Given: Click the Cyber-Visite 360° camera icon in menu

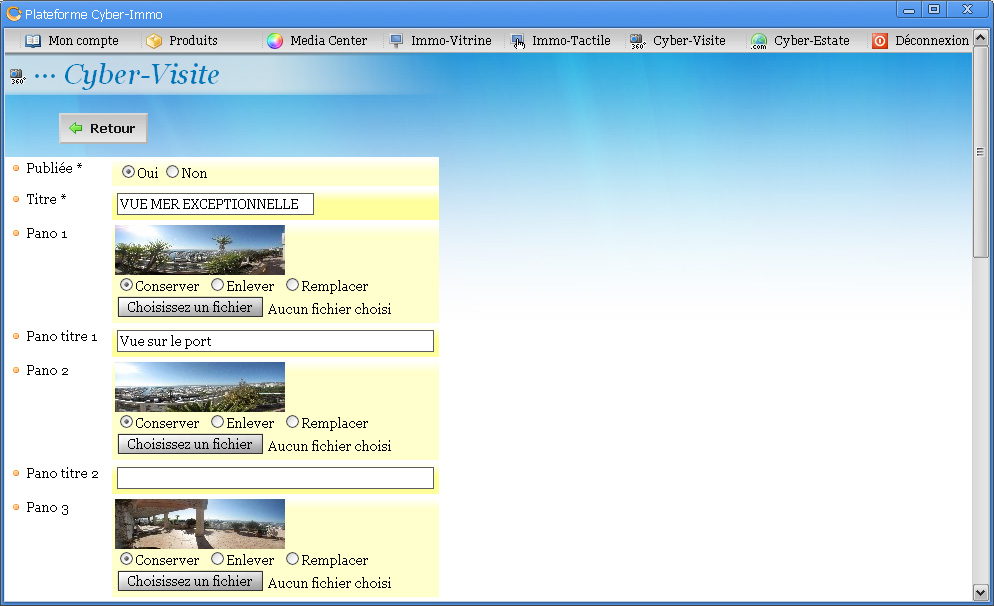Looking at the screenshot, I should (x=638, y=41).
